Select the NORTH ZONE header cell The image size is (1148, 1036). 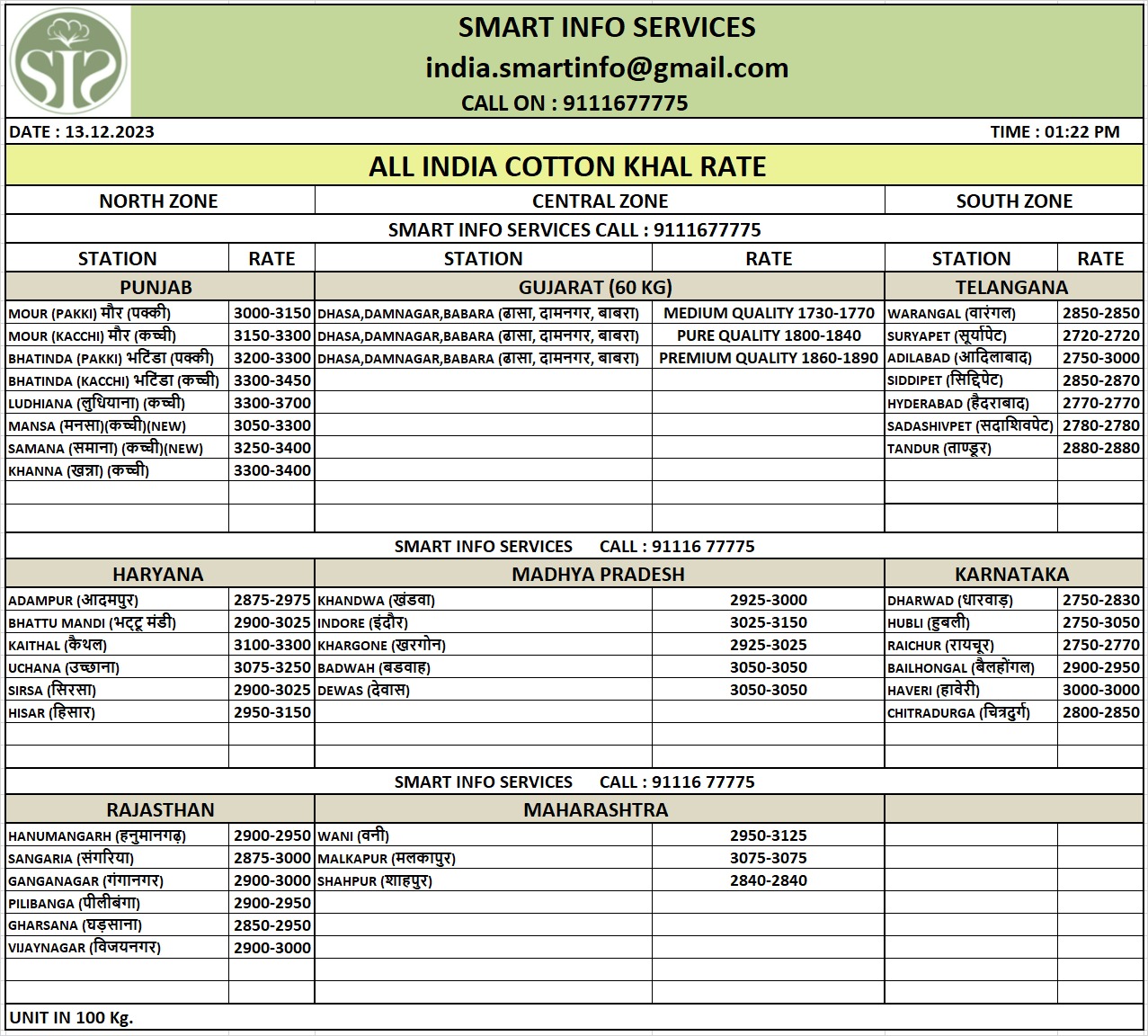pyautogui.click(x=159, y=201)
